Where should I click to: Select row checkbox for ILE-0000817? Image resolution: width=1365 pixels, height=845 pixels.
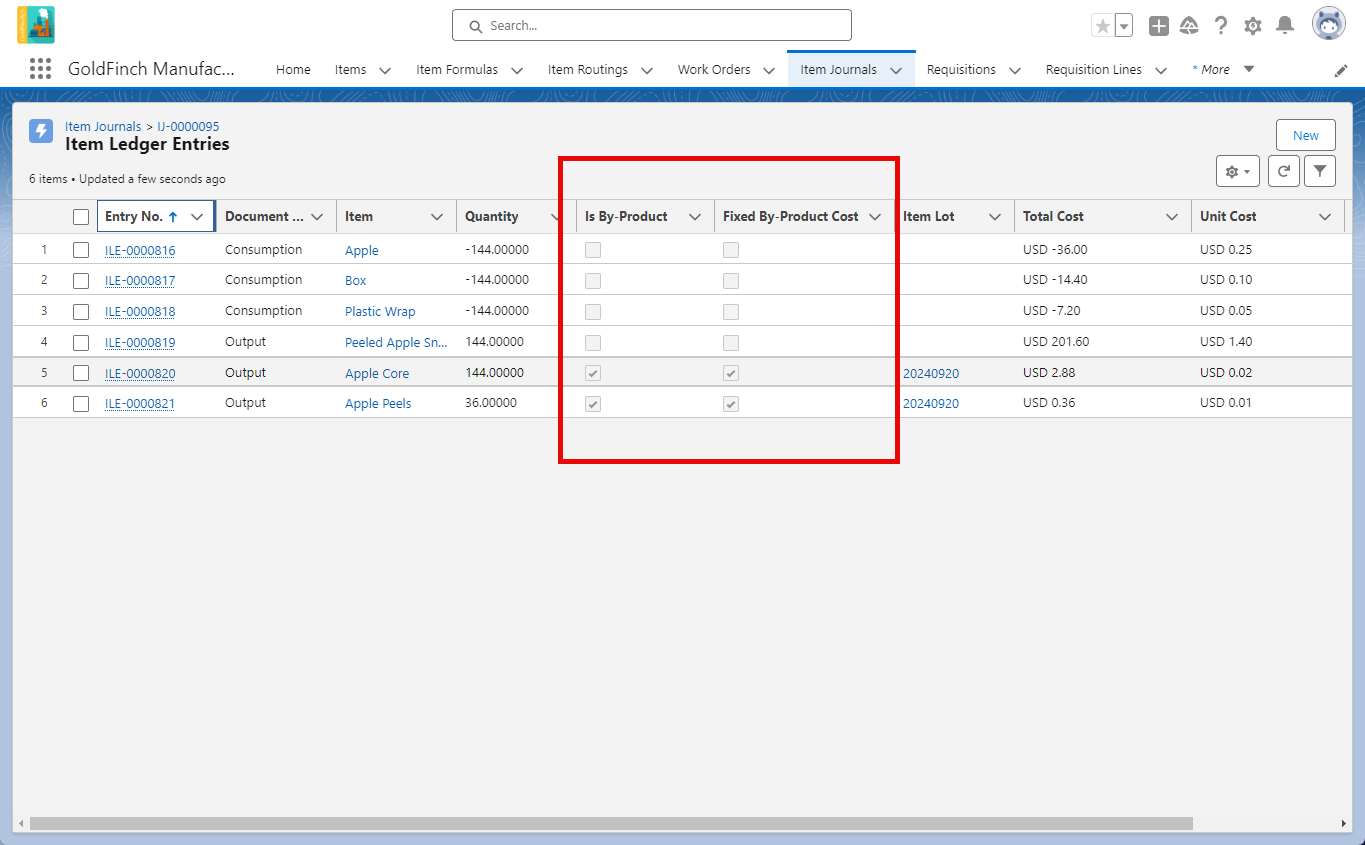[81, 280]
